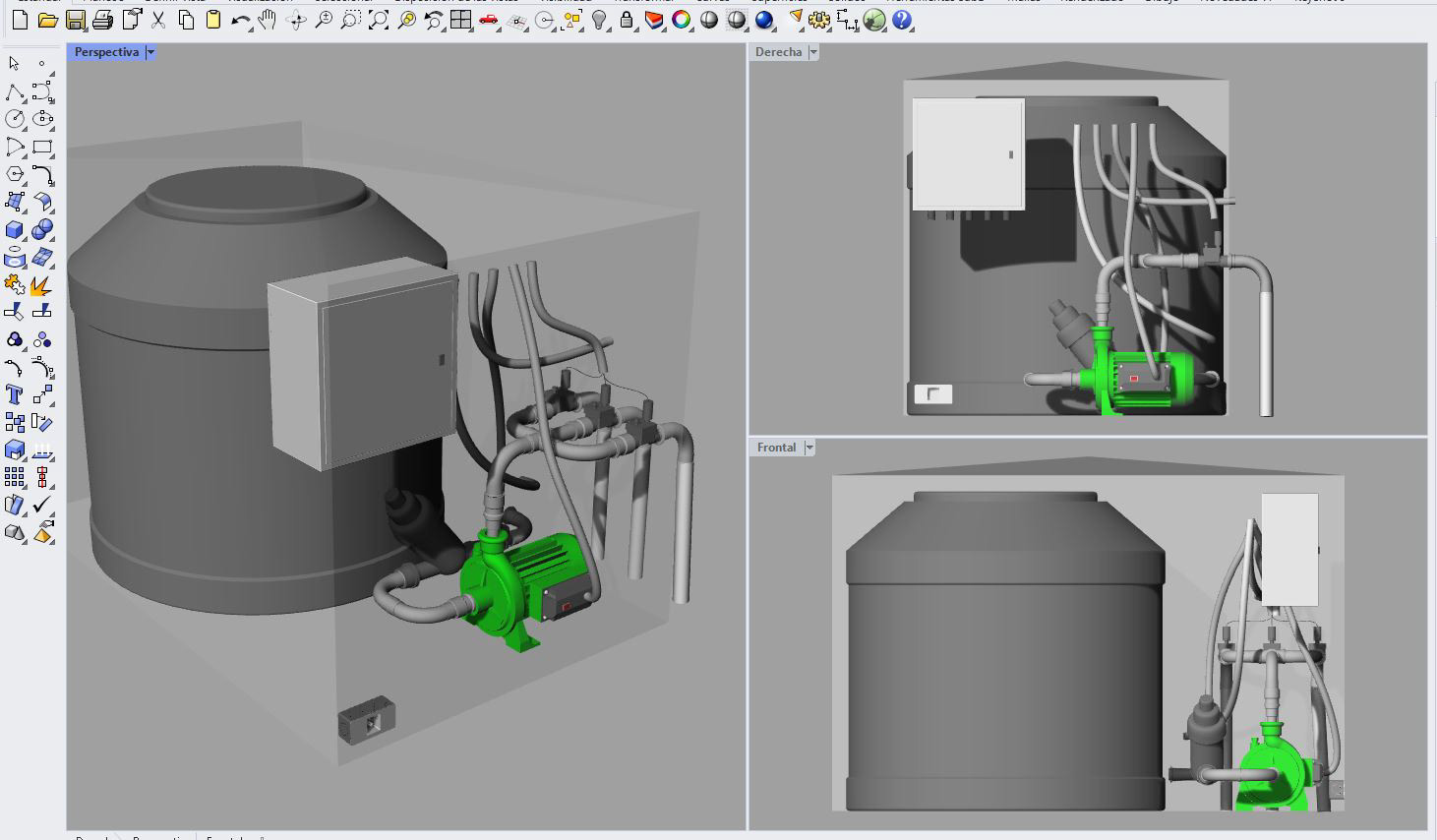The image size is (1437, 840).
Task: Activate Zoom Dynamic magnifier
Action: [x=324, y=20]
